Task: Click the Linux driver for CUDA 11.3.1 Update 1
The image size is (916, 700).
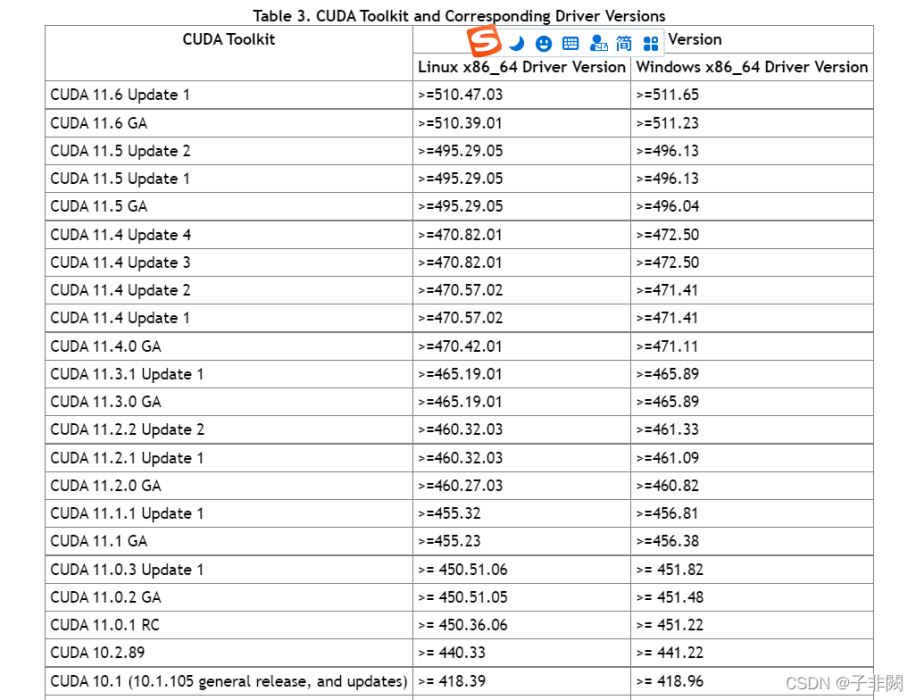Action: tap(521, 374)
